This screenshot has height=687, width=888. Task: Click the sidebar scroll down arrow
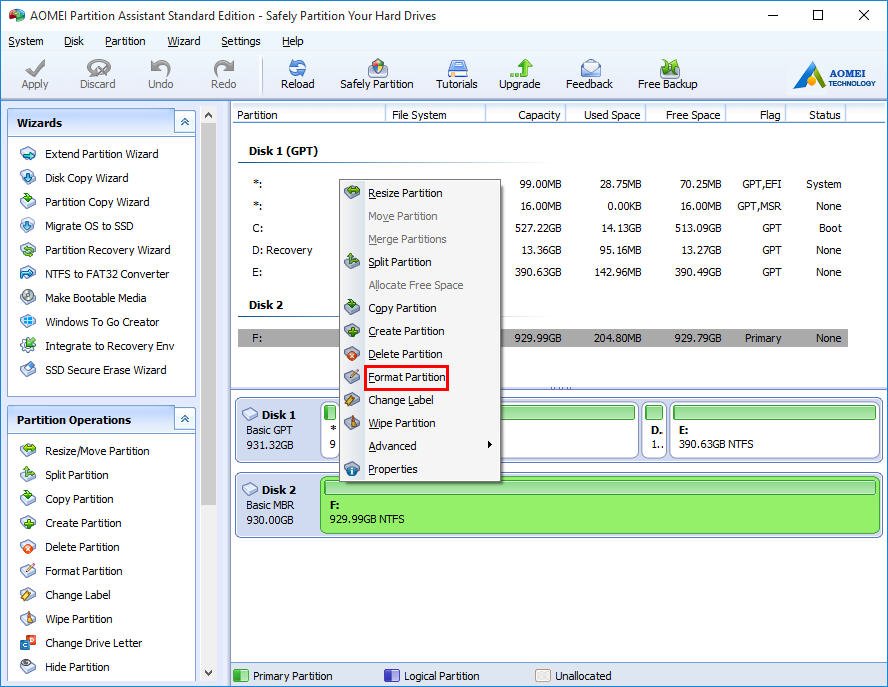(208, 673)
